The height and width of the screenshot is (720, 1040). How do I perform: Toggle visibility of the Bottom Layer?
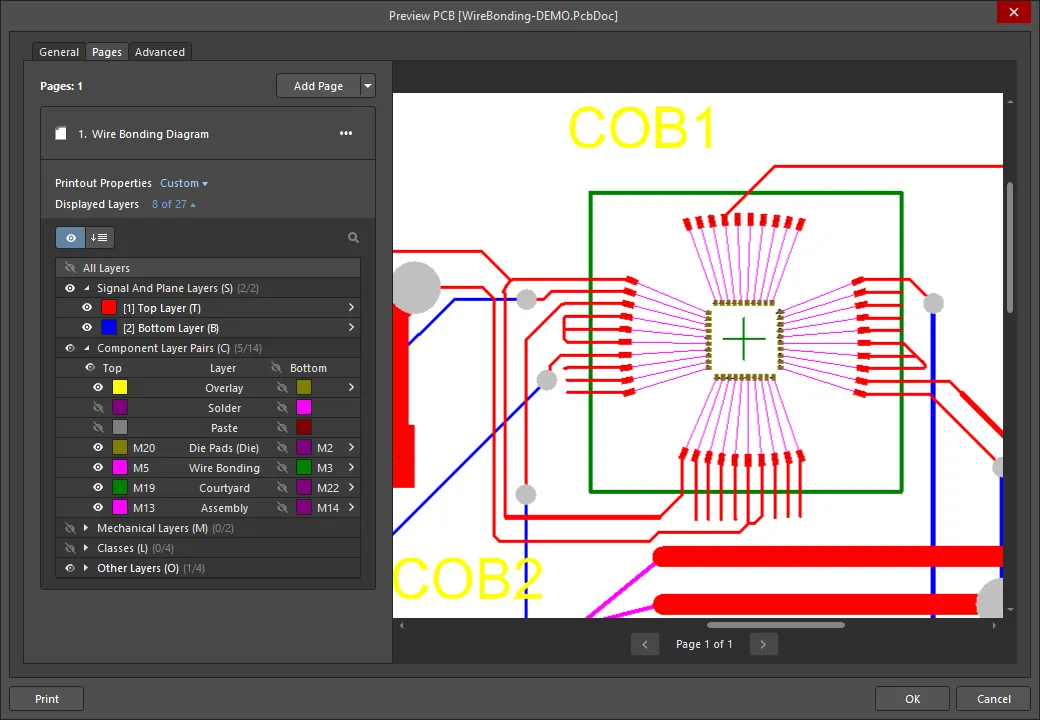point(87,328)
